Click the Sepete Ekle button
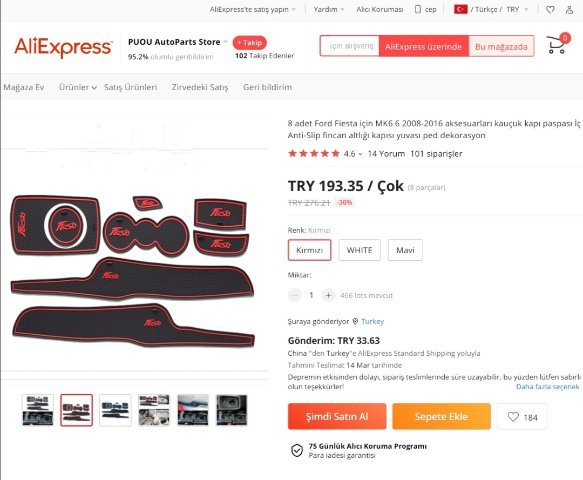 441,416
